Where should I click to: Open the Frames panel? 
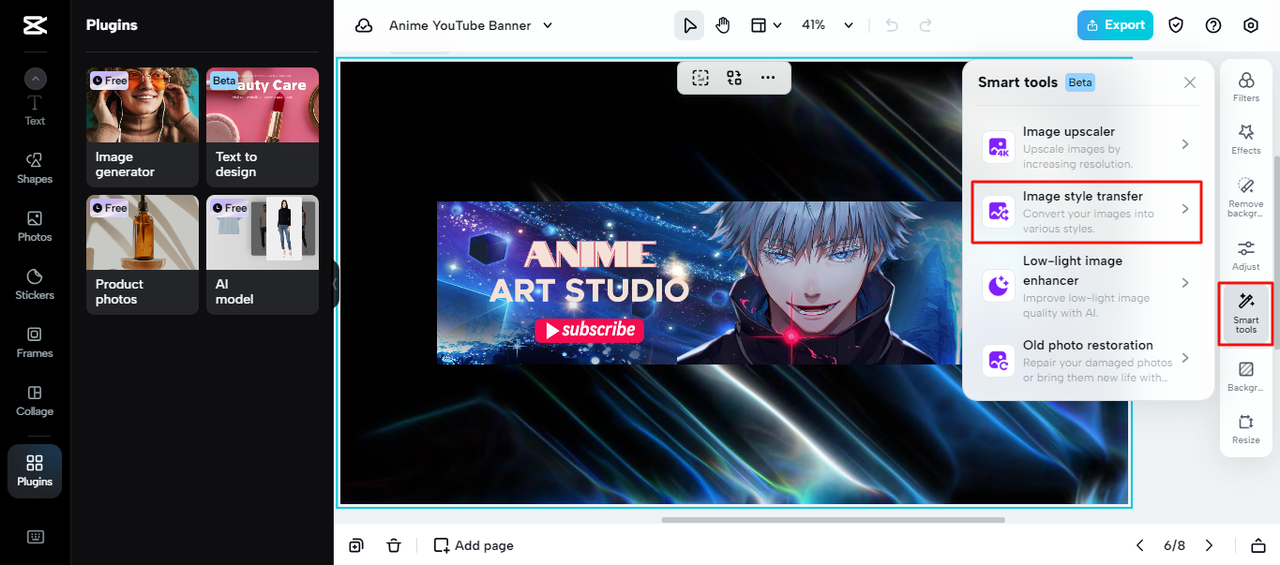pos(35,342)
